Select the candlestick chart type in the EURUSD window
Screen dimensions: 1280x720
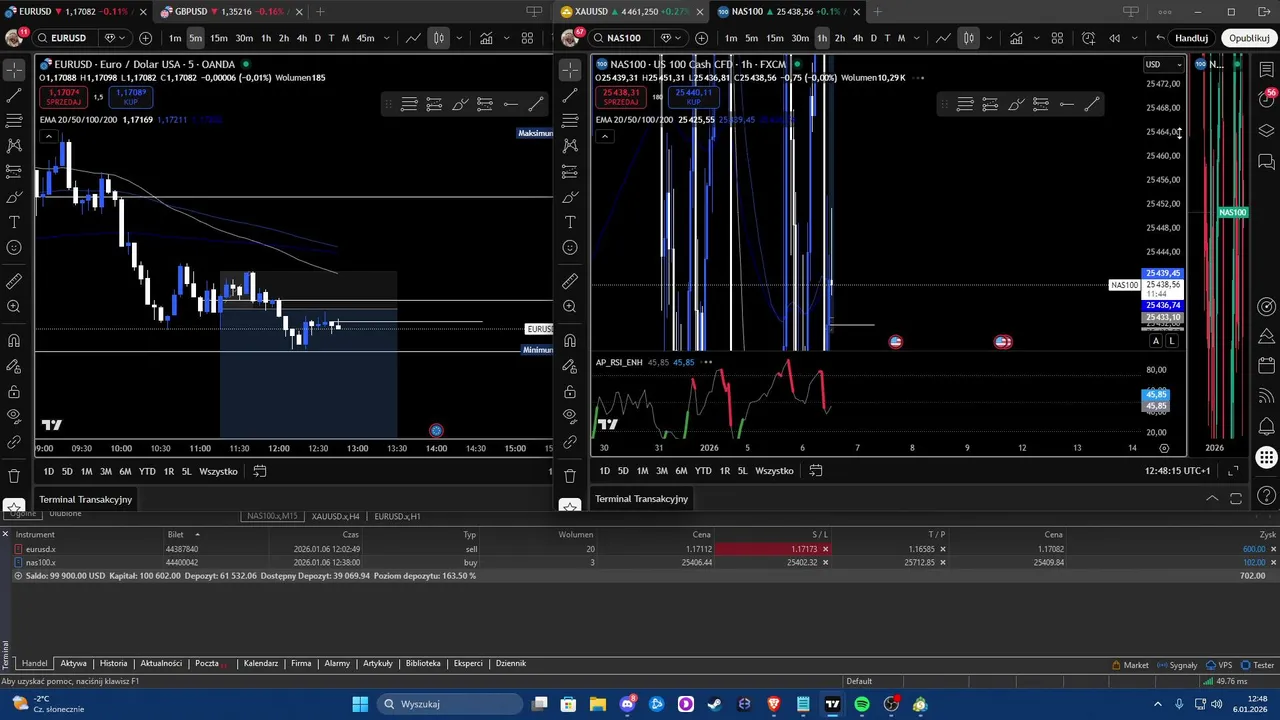tap(438, 38)
